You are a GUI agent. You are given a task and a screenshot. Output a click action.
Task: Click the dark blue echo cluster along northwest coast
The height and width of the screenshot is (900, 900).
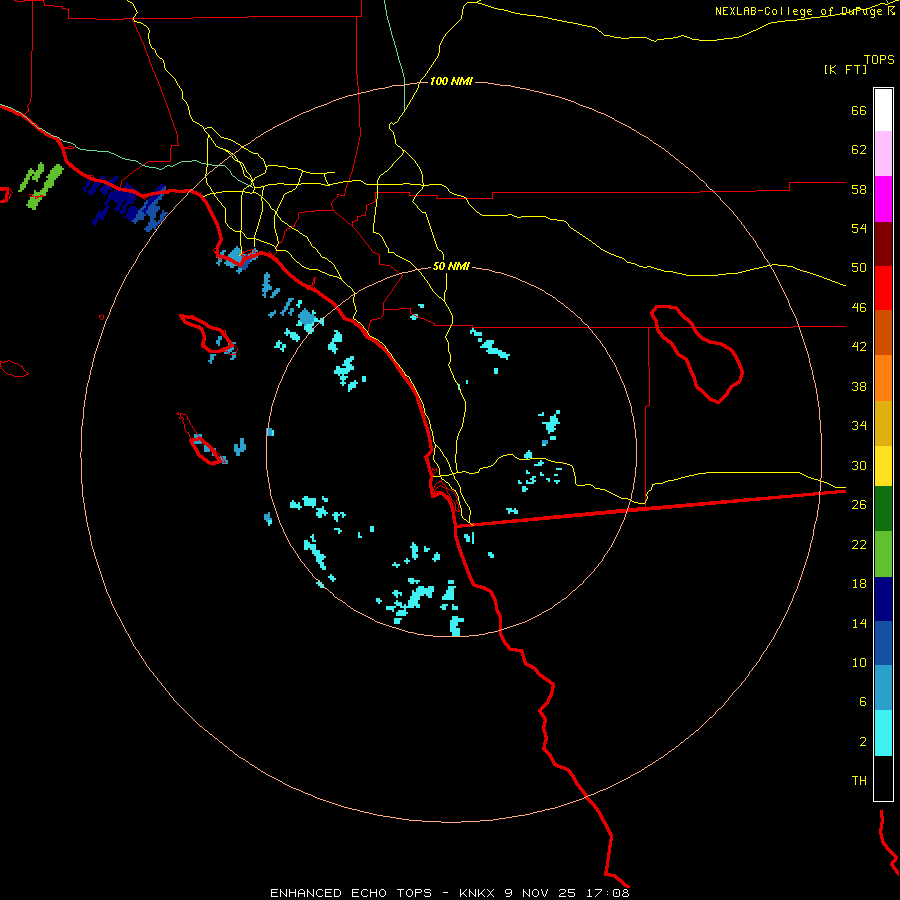(x=126, y=204)
